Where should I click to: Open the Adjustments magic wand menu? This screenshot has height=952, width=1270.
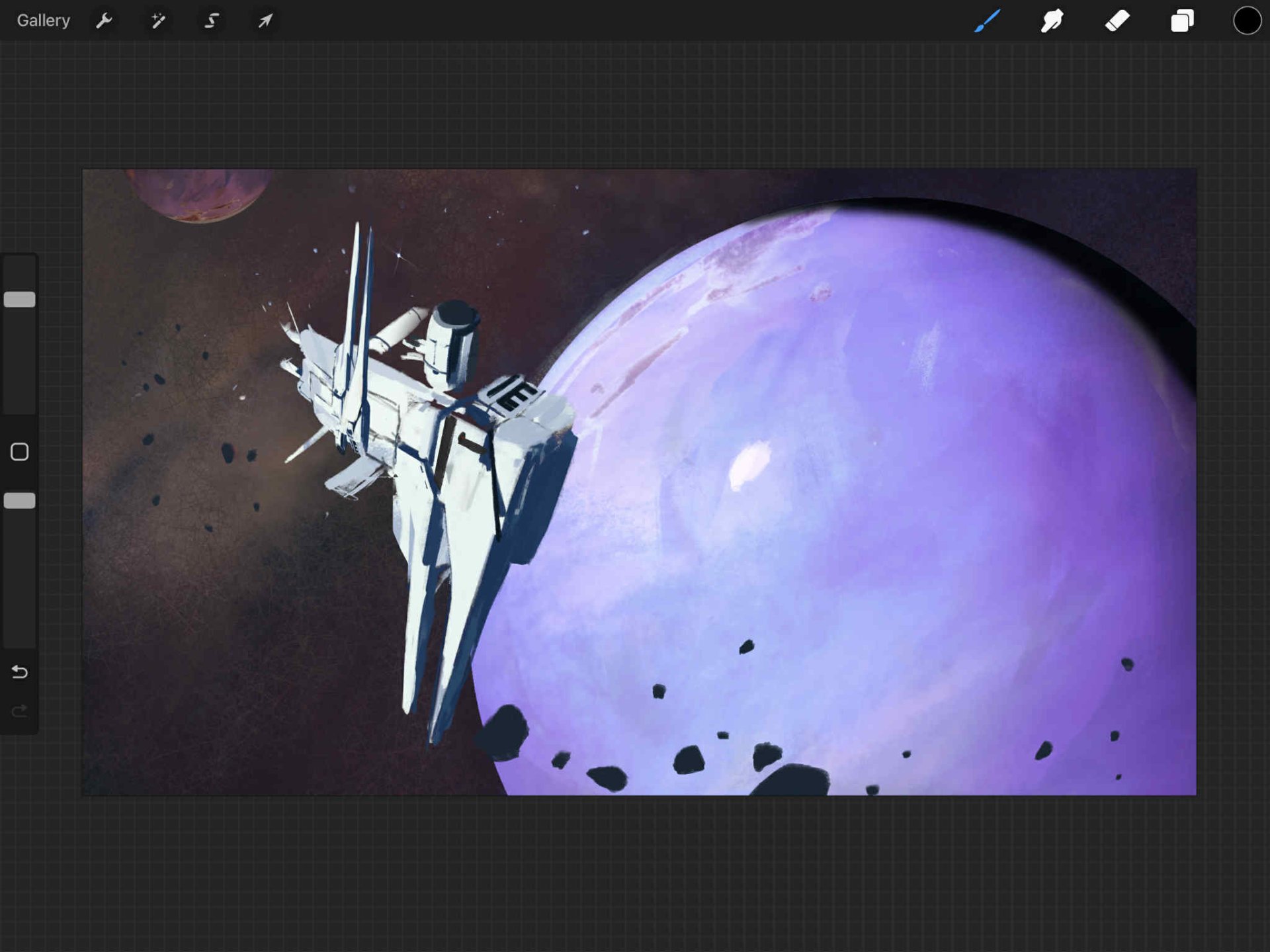point(157,21)
